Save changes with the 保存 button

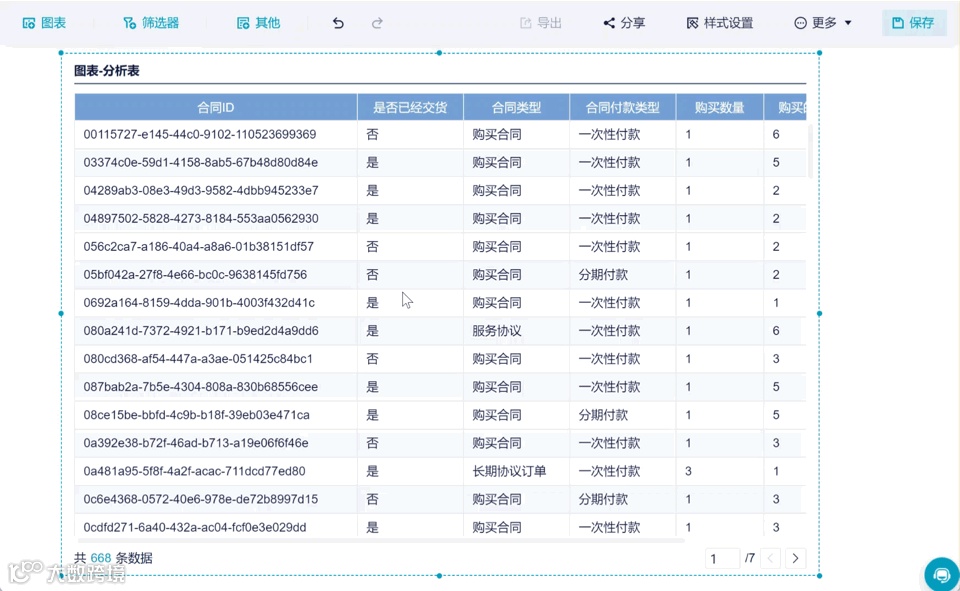click(x=913, y=22)
